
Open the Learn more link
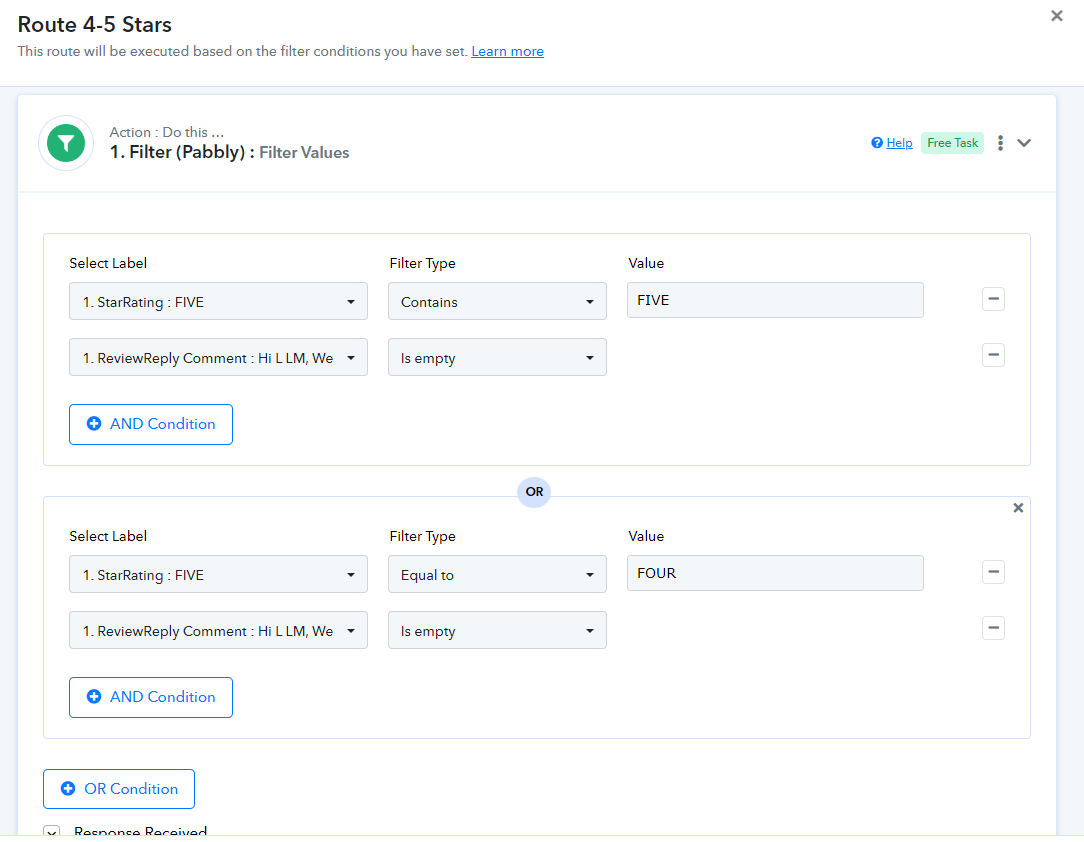(x=507, y=51)
